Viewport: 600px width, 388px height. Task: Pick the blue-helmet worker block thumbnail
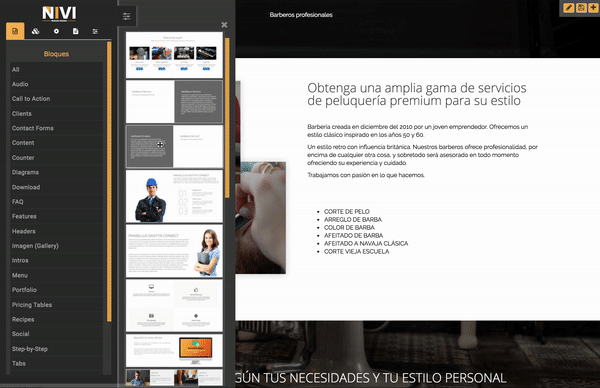tap(174, 196)
